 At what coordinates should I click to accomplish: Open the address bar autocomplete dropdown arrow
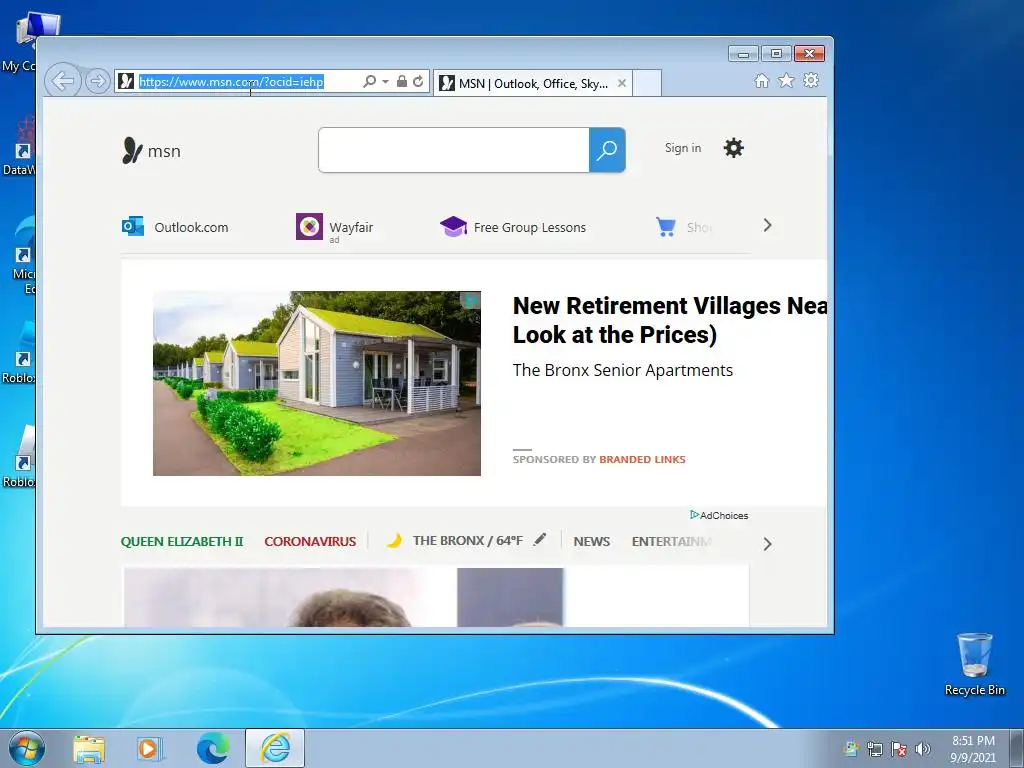click(385, 82)
